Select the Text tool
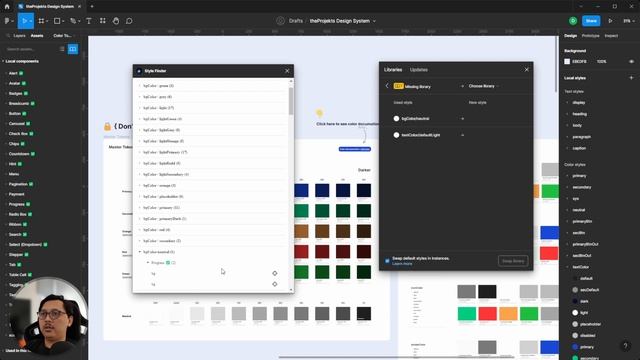The width and height of the screenshot is (640, 360). [89, 21]
